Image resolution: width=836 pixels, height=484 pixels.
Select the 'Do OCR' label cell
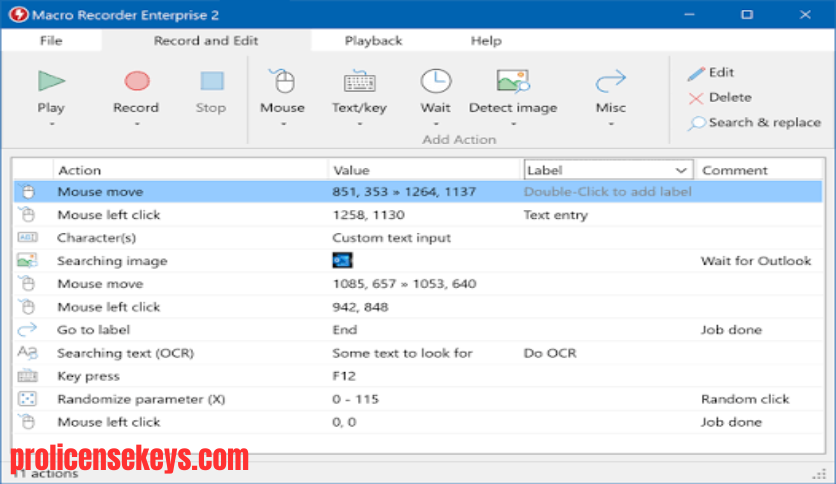coord(550,353)
